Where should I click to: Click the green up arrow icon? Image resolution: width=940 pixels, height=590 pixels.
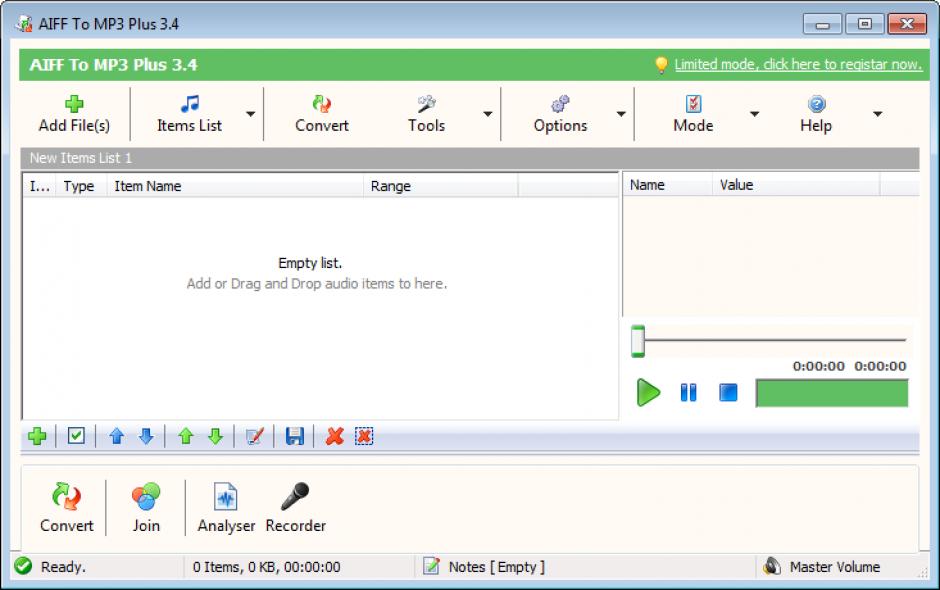point(186,436)
